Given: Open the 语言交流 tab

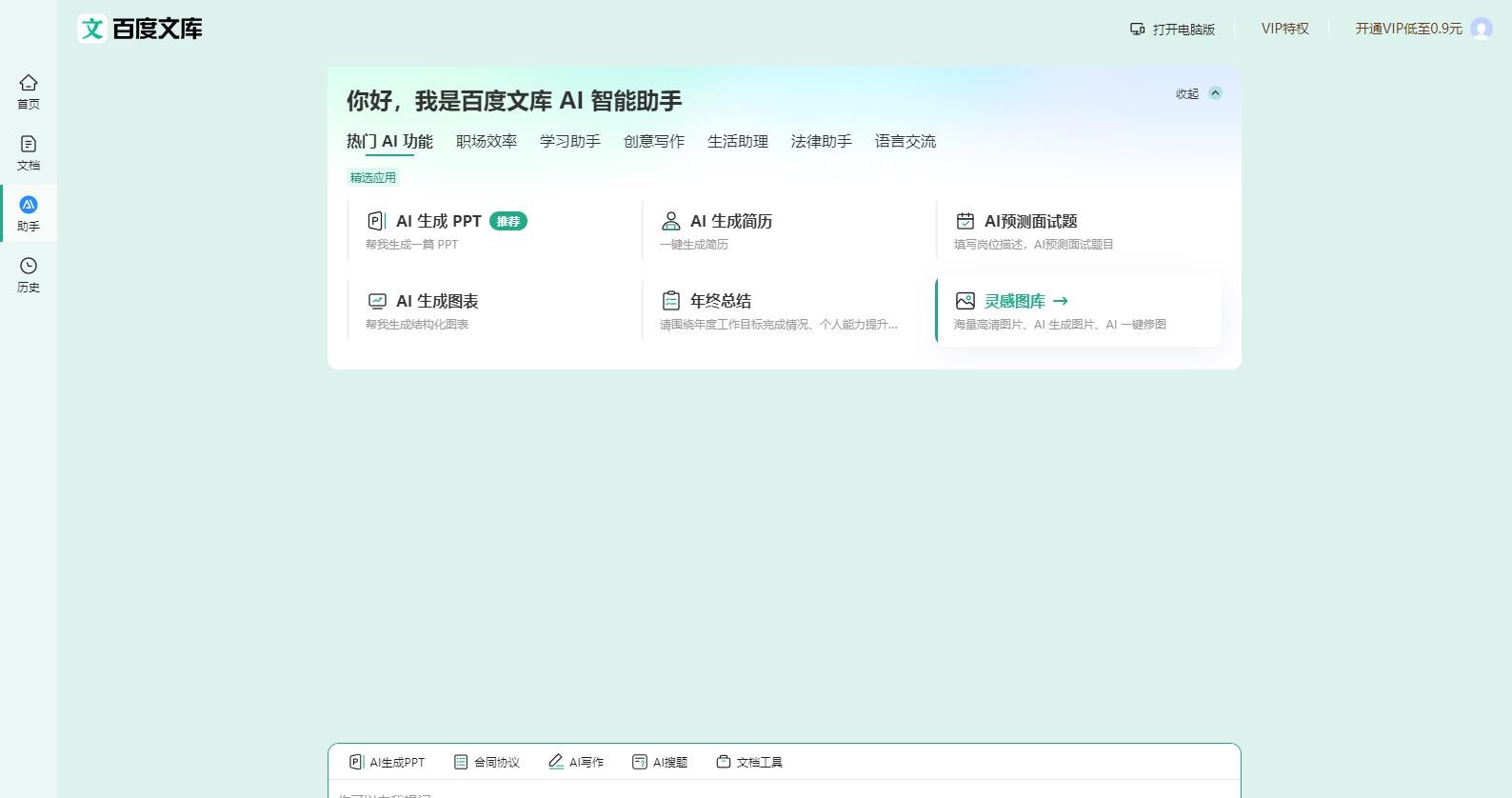Looking at the screenshot, I should [905, 141].
